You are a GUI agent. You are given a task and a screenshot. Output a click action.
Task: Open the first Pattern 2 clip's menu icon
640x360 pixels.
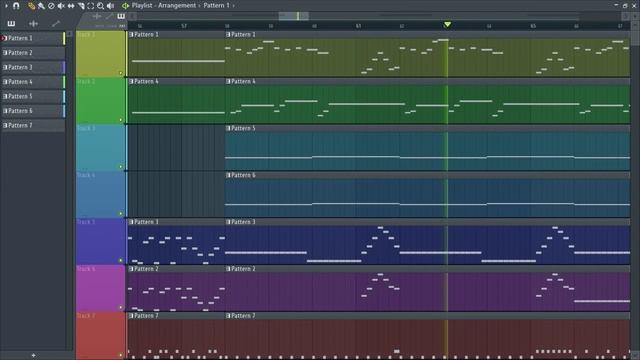[131, 269]
